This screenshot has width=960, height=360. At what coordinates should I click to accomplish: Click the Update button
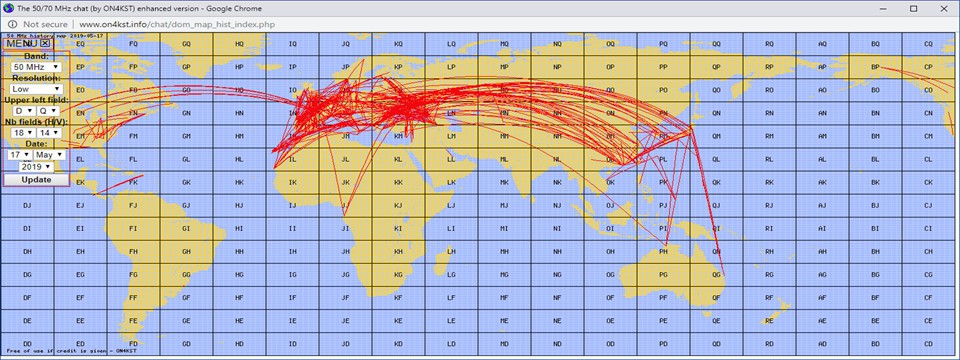36,179
